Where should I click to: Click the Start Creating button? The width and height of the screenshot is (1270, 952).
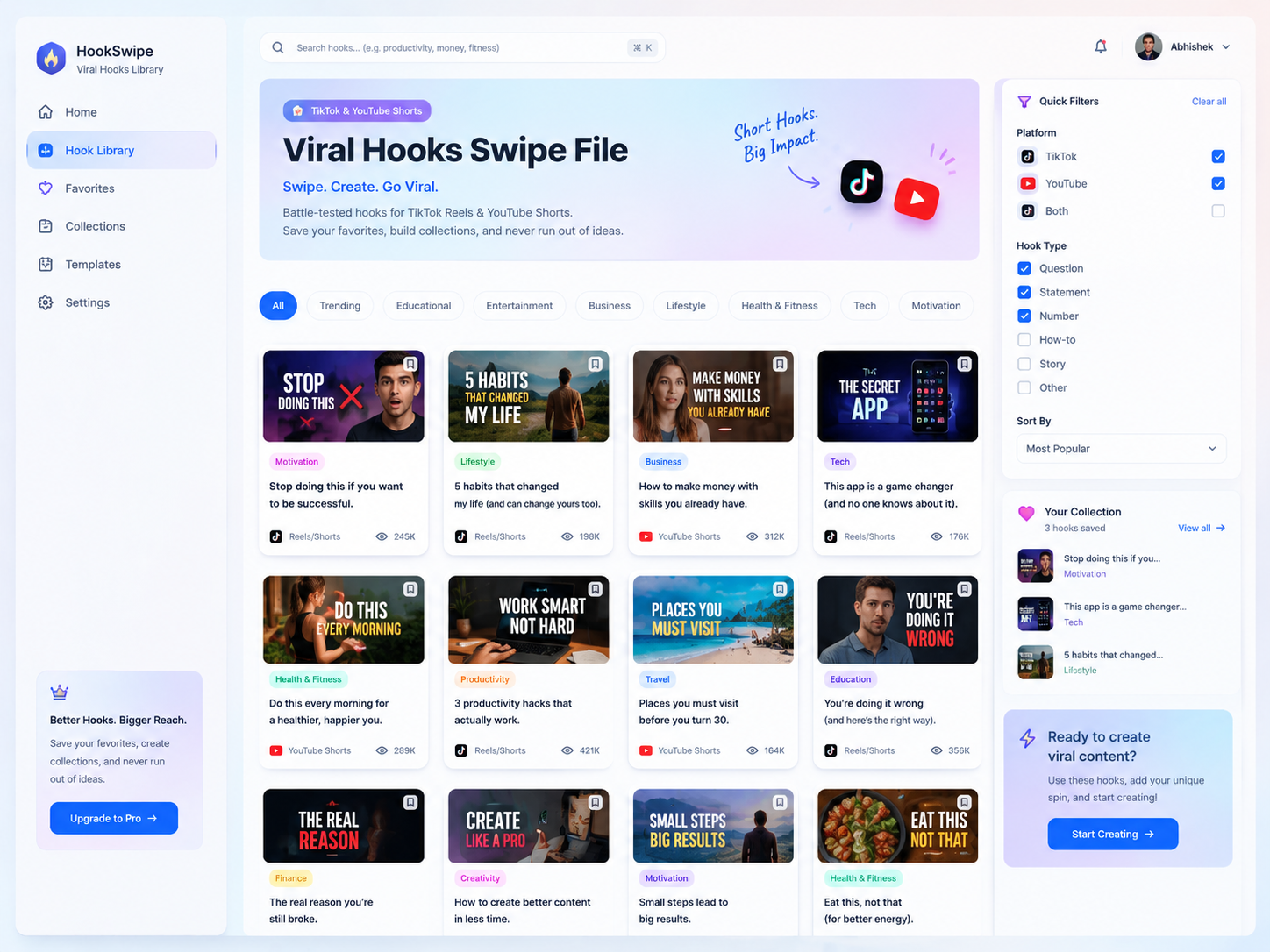click(x=1113, y=834)
